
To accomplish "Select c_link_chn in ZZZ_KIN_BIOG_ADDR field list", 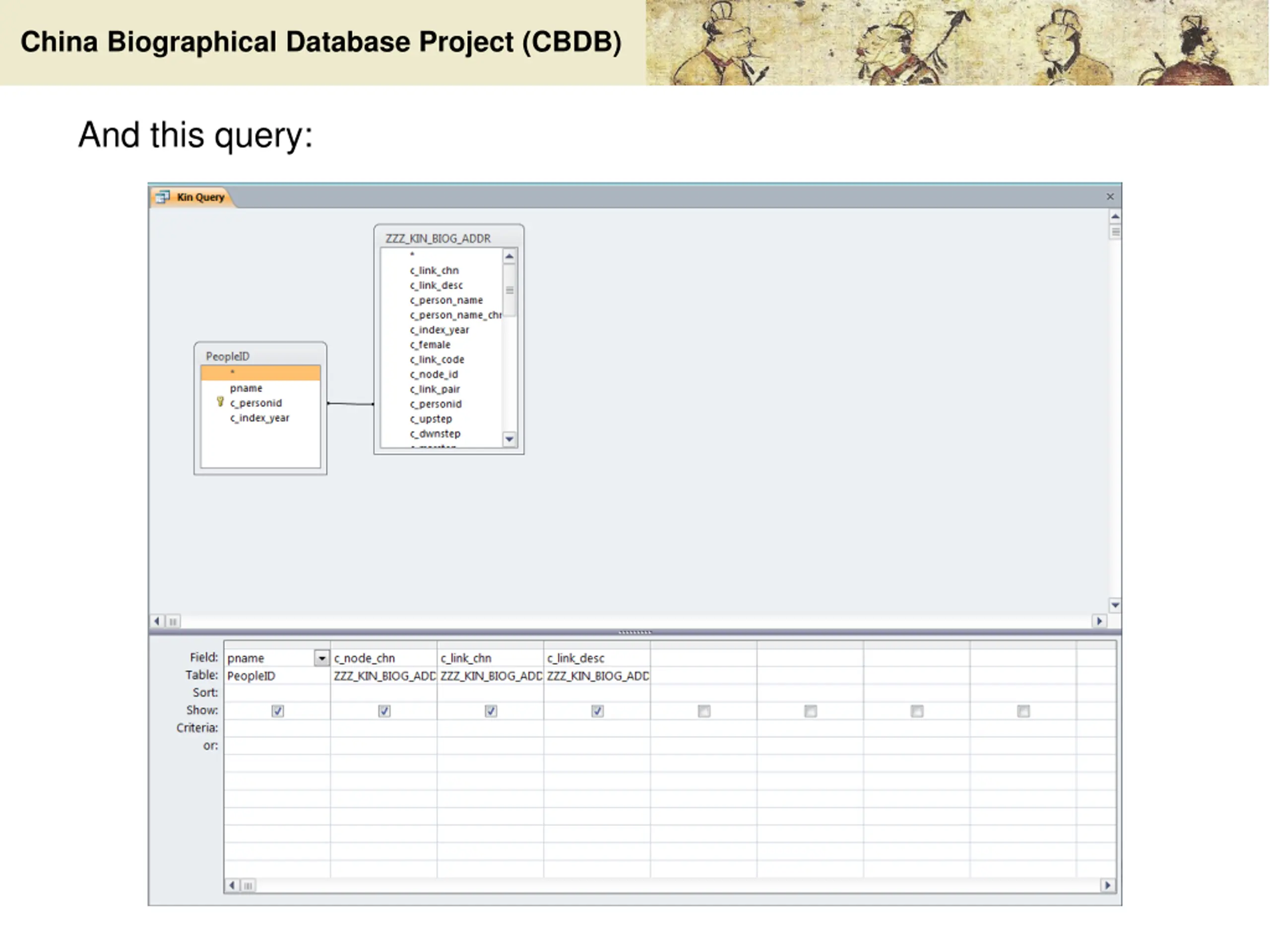I will pyautogui.click(x=434, y=270).
